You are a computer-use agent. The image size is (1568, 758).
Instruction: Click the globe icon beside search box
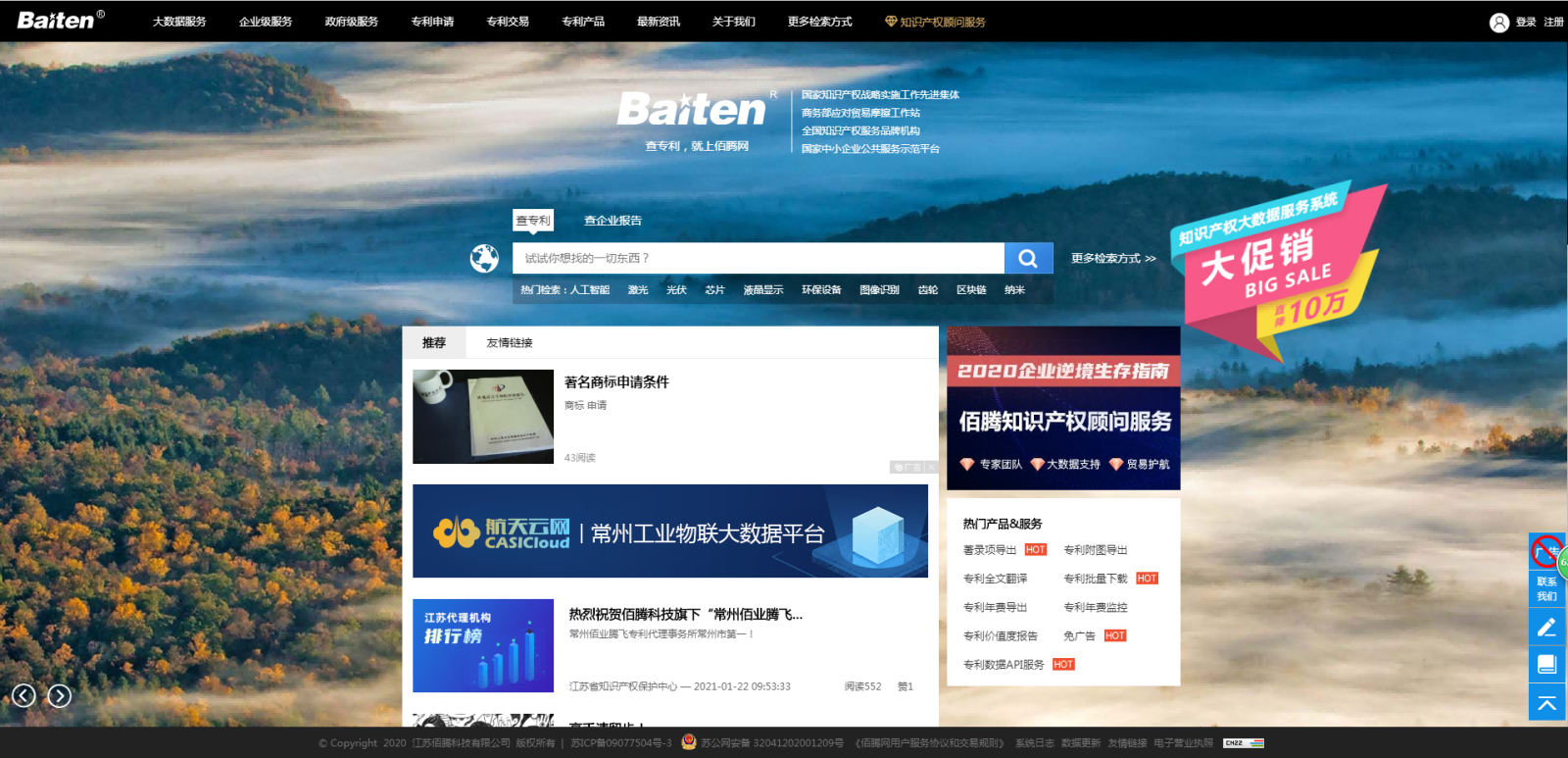pyautogui.click(x=484, y=258)
